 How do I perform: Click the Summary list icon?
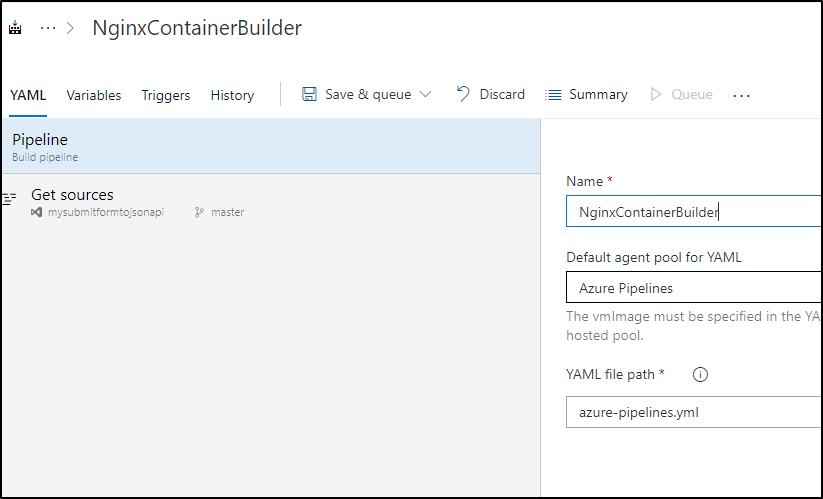(x=553, y=95)
